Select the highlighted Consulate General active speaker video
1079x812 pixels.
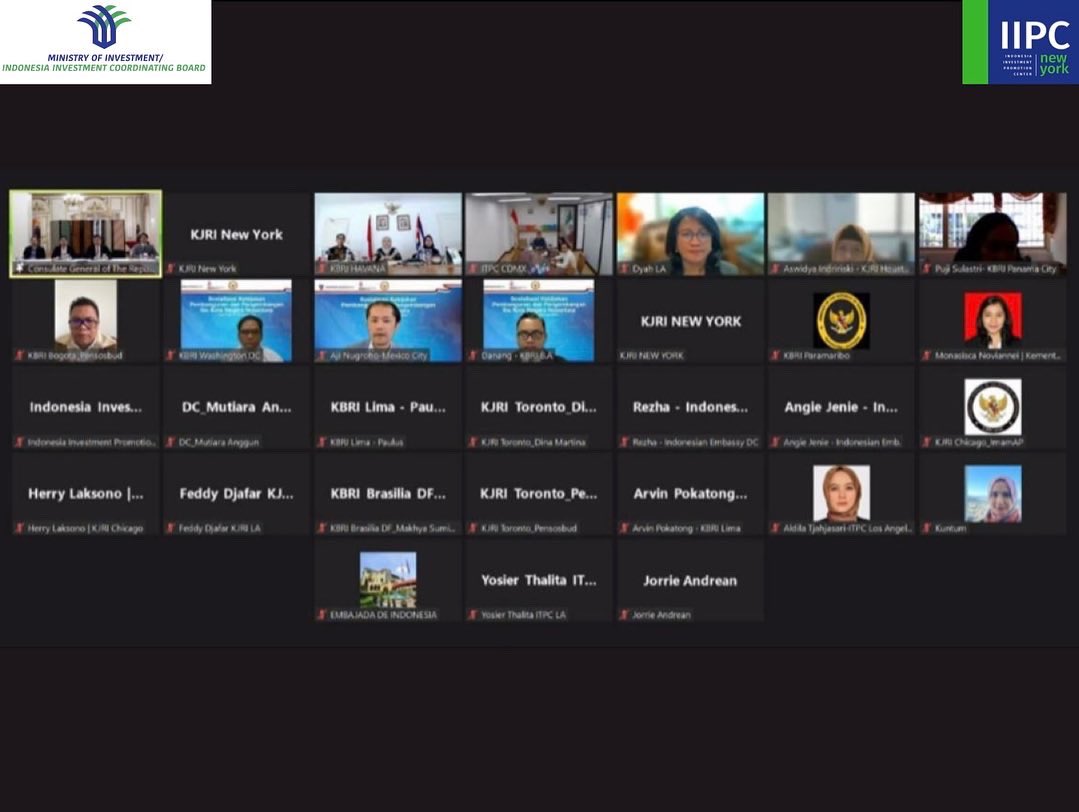pos(86,234)
